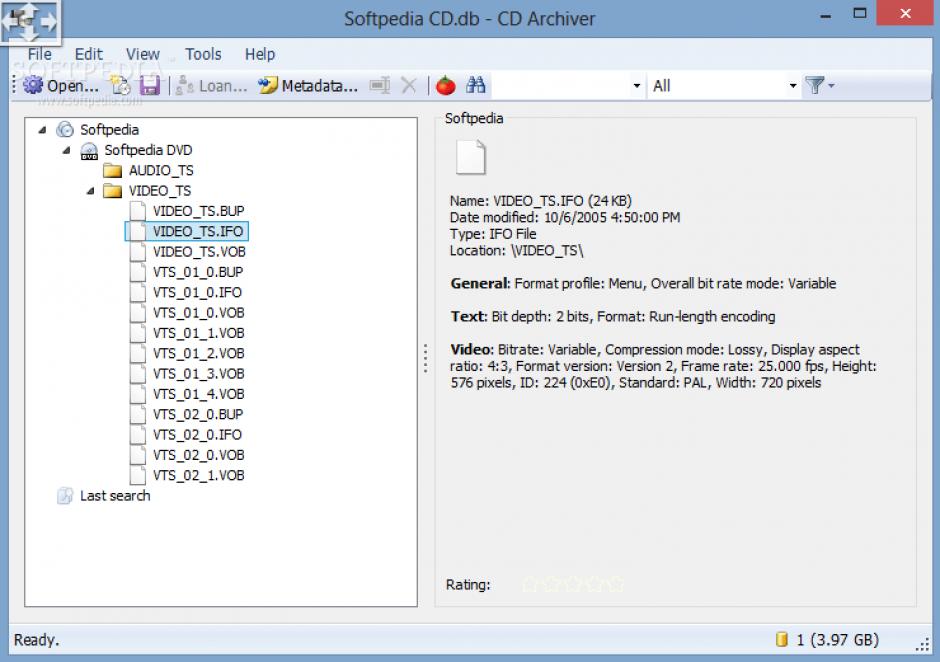Click the funnel filter icon

coord(814,85)
